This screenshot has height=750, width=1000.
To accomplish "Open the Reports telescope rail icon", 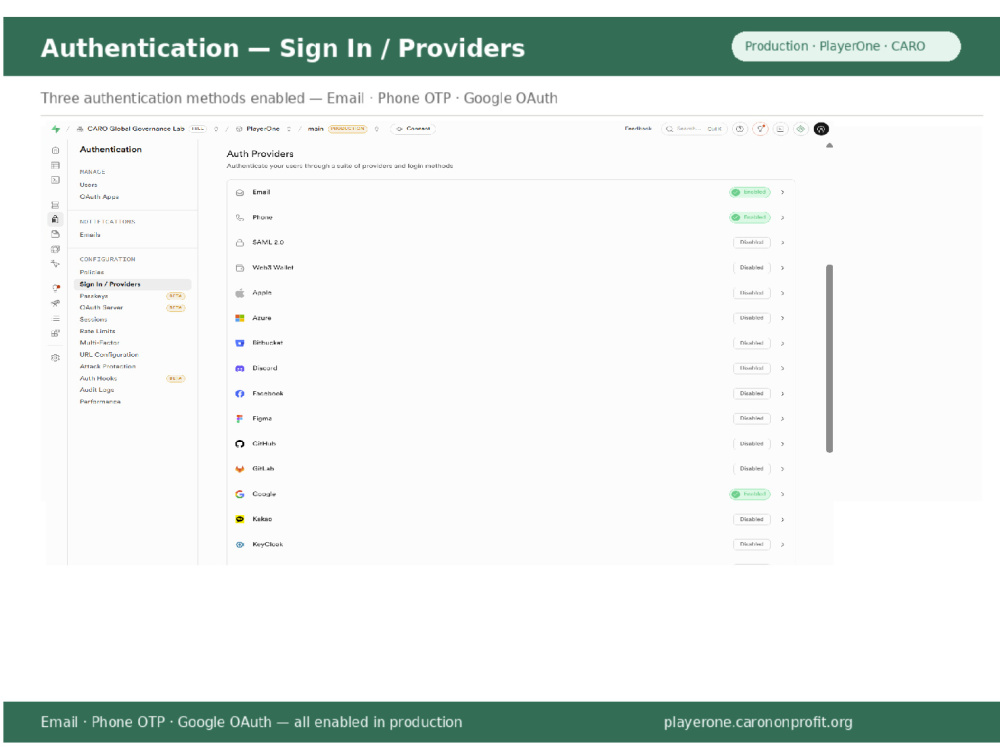I will tap(55, 304).
